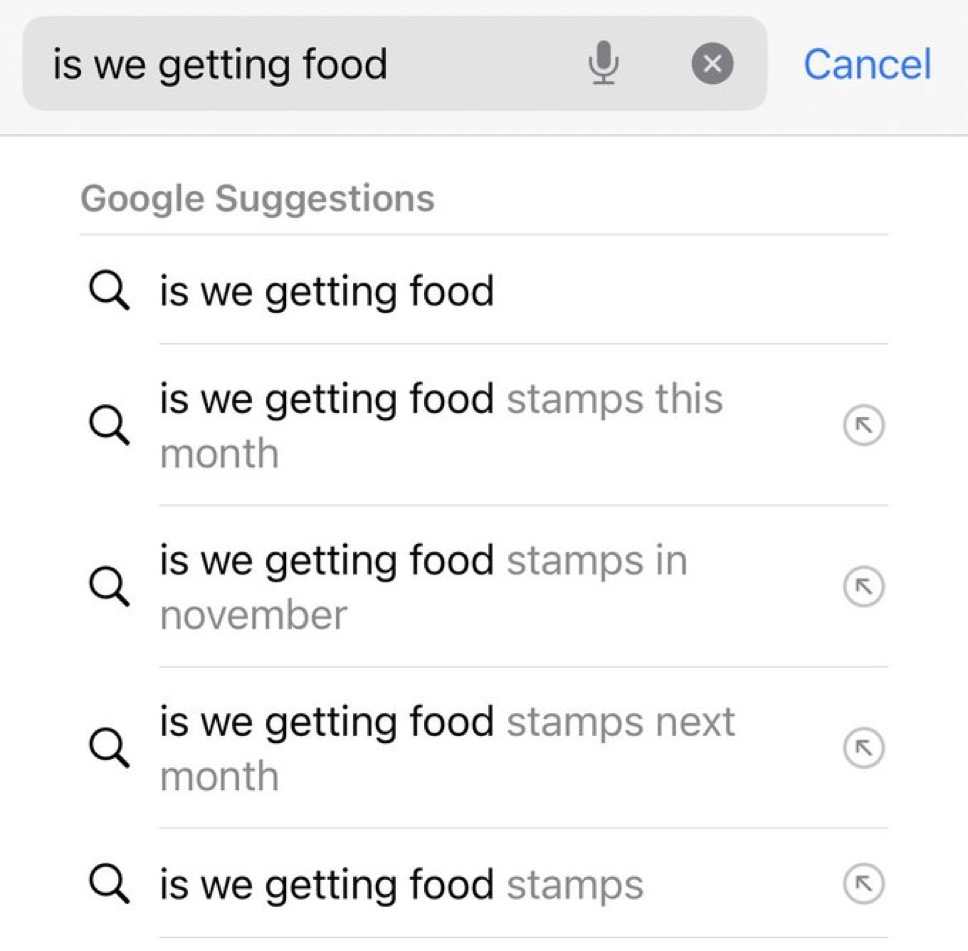Pick the 'food stamps in november' suggestion
The image size is (968, 951).
[423, 587]
